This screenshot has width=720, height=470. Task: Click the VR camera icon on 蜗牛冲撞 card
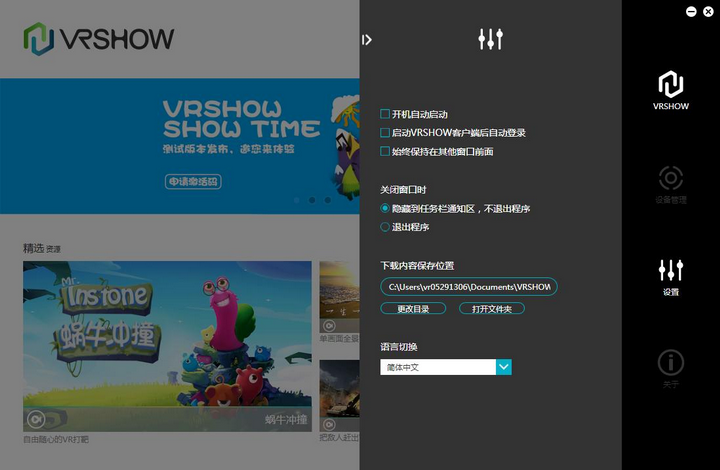point(36,419)
